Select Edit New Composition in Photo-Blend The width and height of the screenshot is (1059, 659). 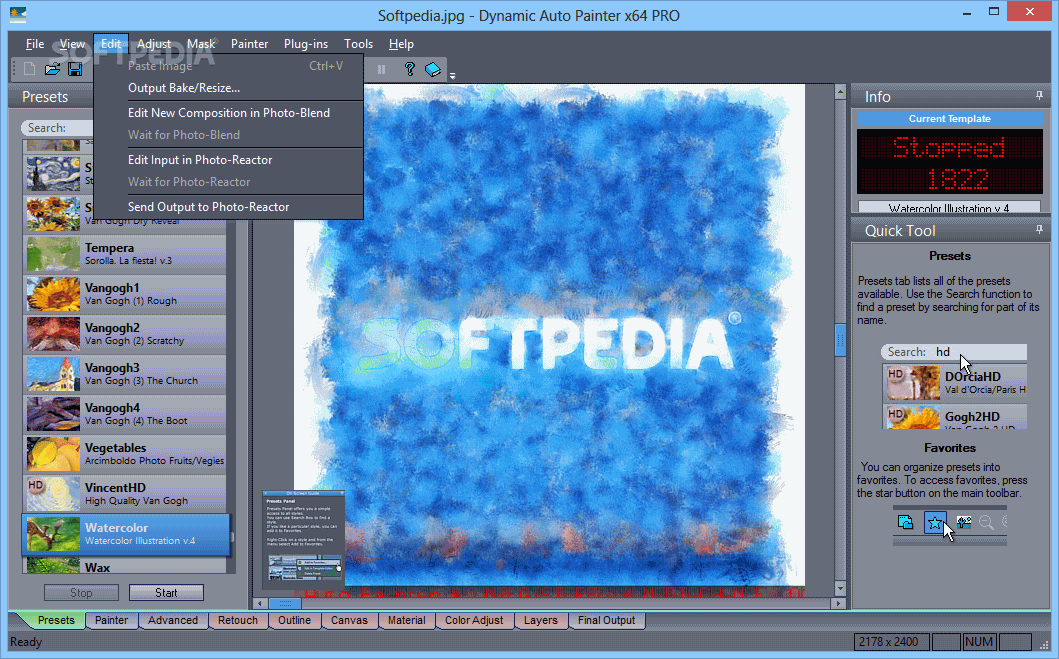click(x=228, y=113)
